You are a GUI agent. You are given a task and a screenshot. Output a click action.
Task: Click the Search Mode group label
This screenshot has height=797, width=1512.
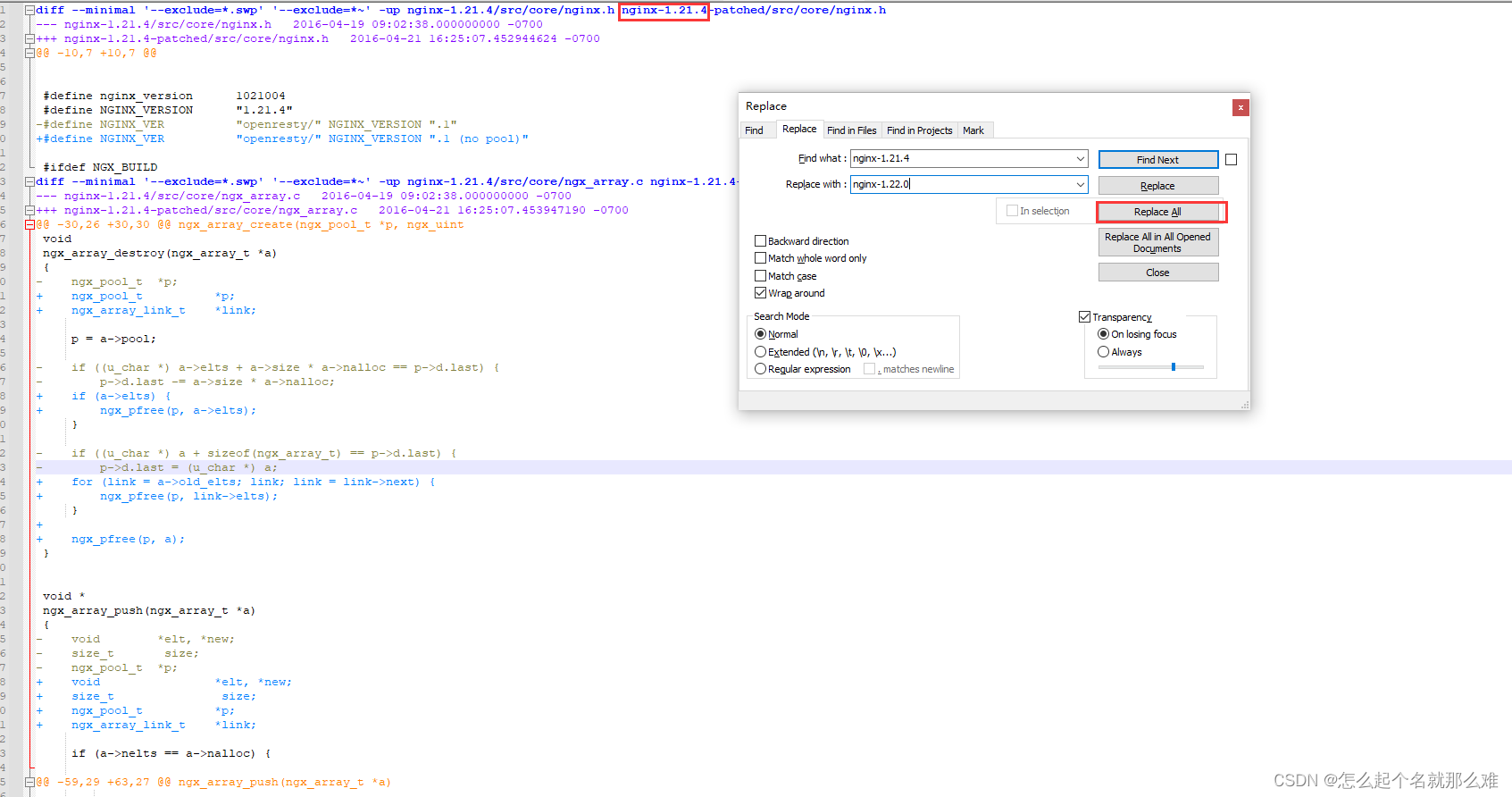781,316
